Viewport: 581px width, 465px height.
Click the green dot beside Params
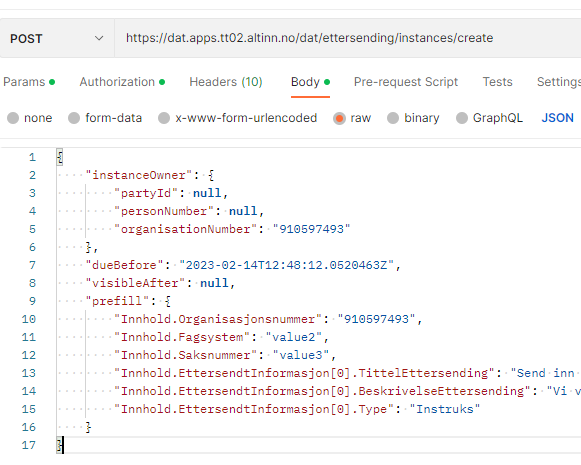52,82
